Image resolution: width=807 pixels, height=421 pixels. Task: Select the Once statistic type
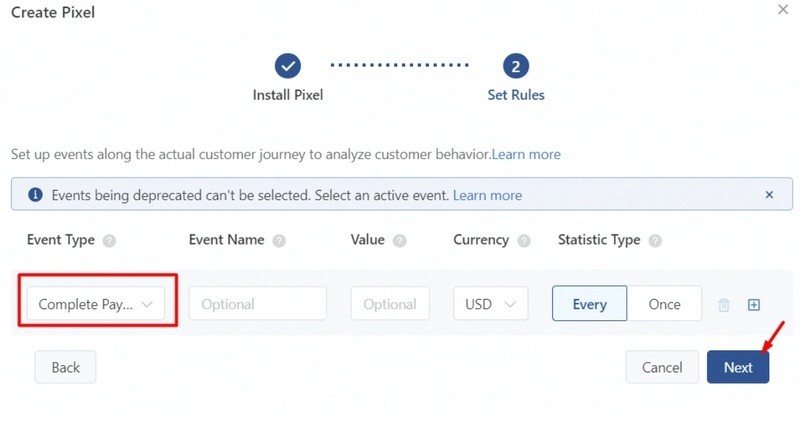(664, 304)
